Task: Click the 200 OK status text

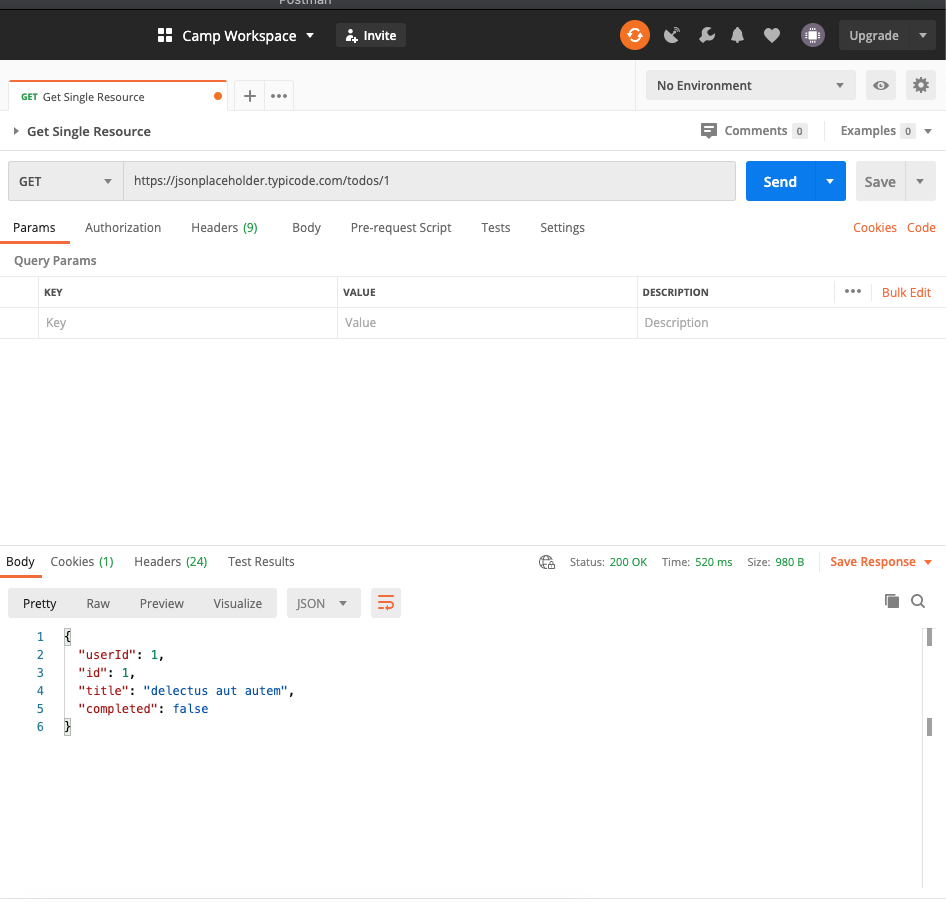Action: click(x=628, y=562)
